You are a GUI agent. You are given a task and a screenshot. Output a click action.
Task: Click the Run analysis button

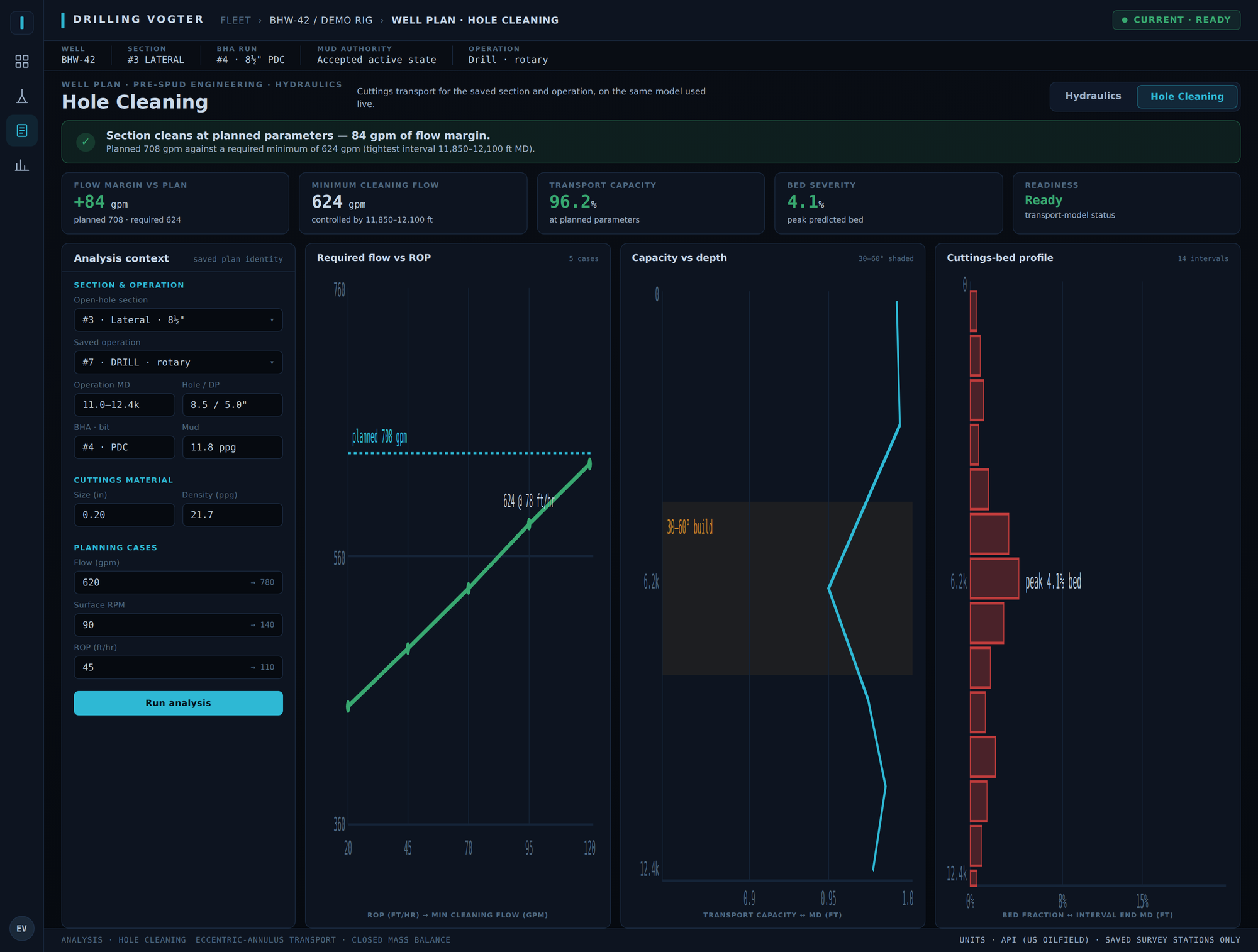(x=178, y=703)
